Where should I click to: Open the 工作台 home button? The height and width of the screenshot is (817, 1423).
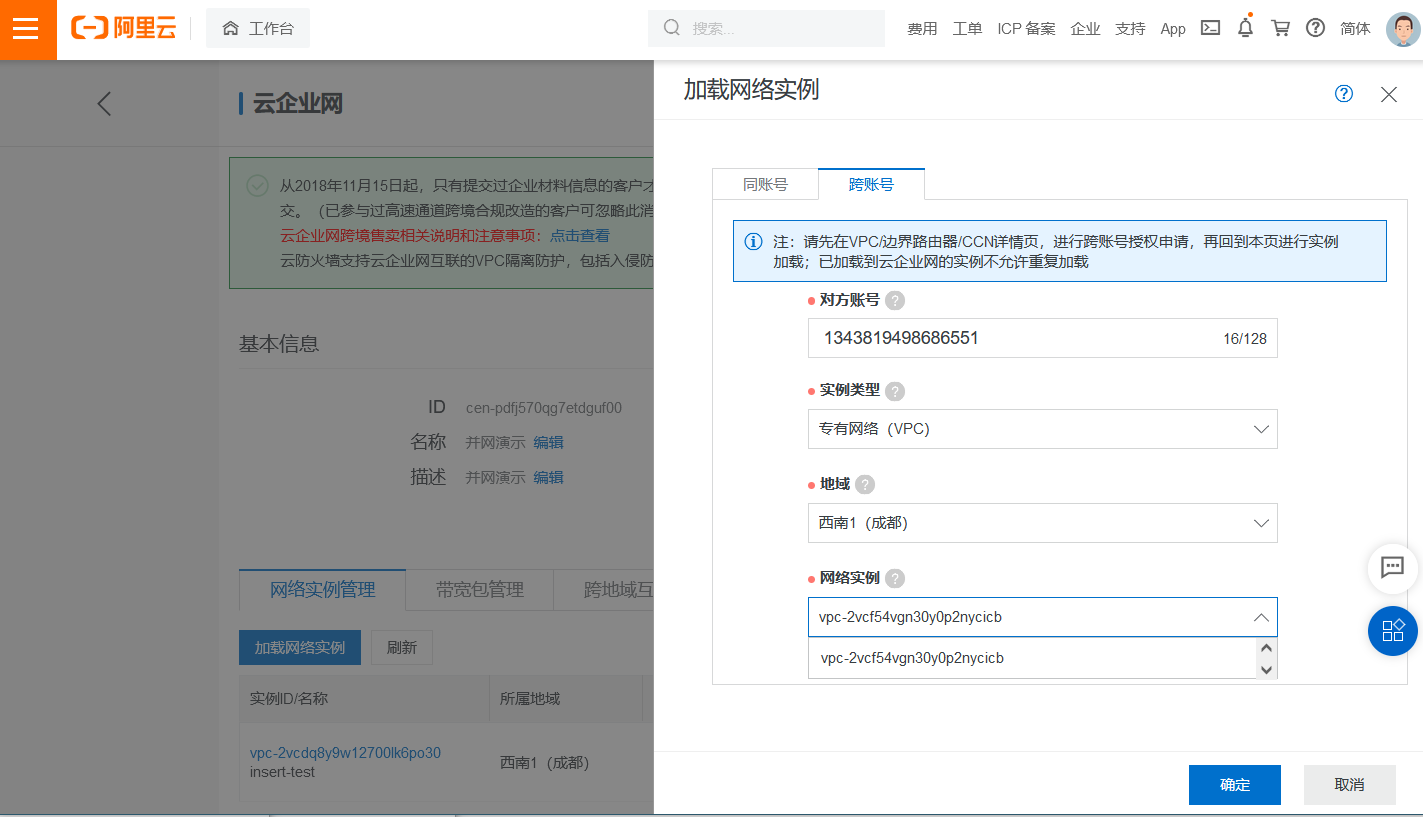(258, 28)
